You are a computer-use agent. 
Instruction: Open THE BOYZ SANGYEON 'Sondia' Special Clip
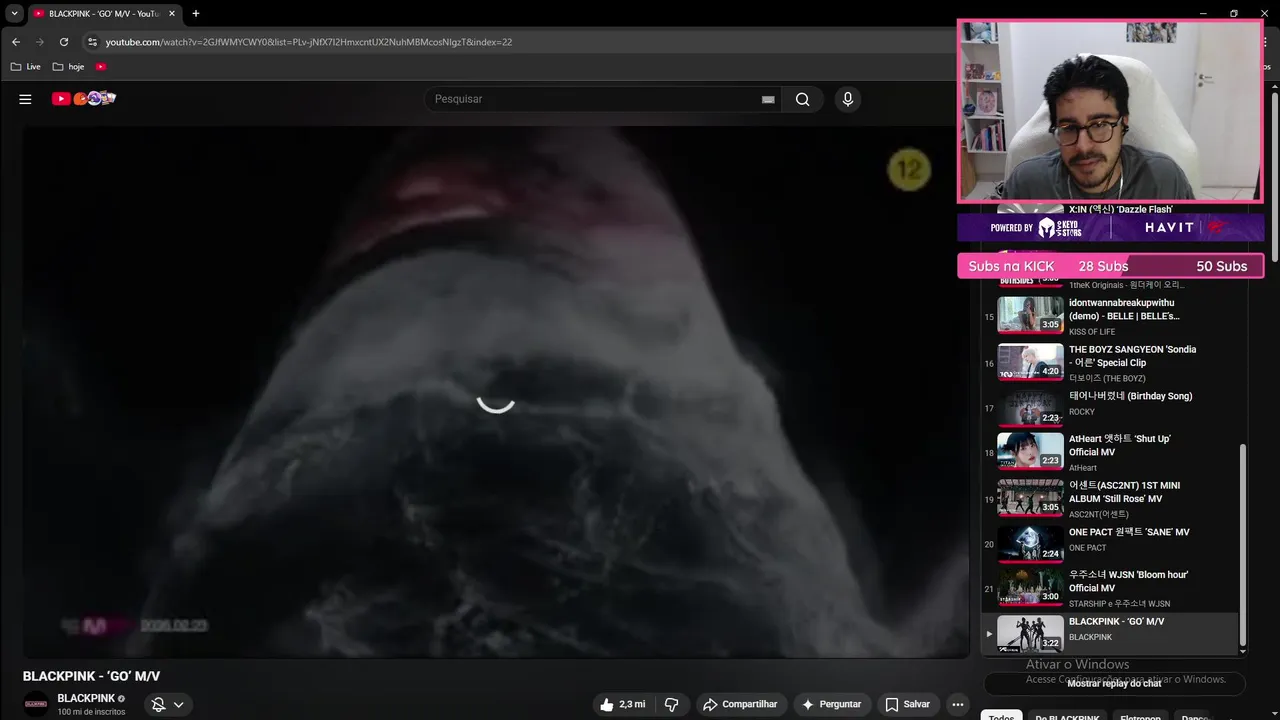[1110, 362]
